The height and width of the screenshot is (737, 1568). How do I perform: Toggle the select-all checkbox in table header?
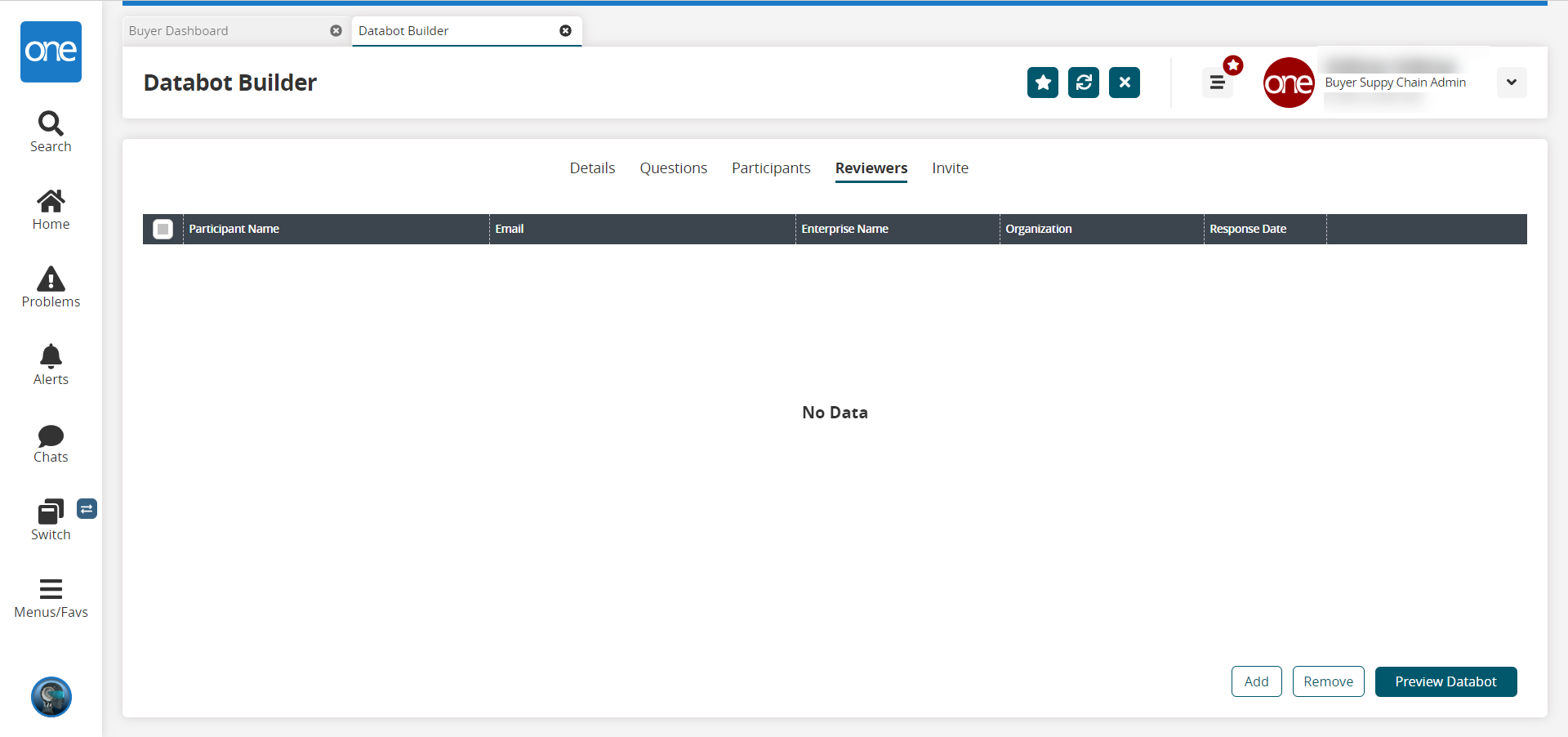pos(163,230)
